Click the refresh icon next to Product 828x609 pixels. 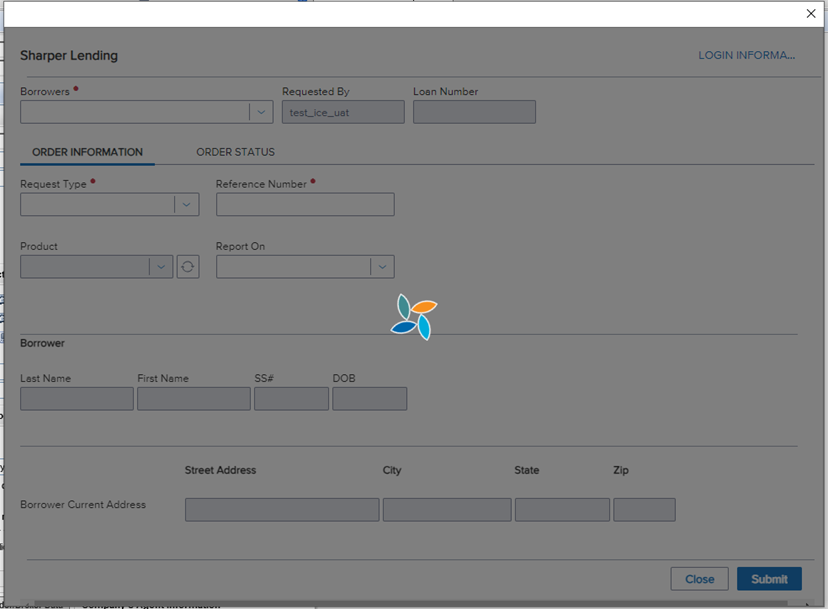187,267
